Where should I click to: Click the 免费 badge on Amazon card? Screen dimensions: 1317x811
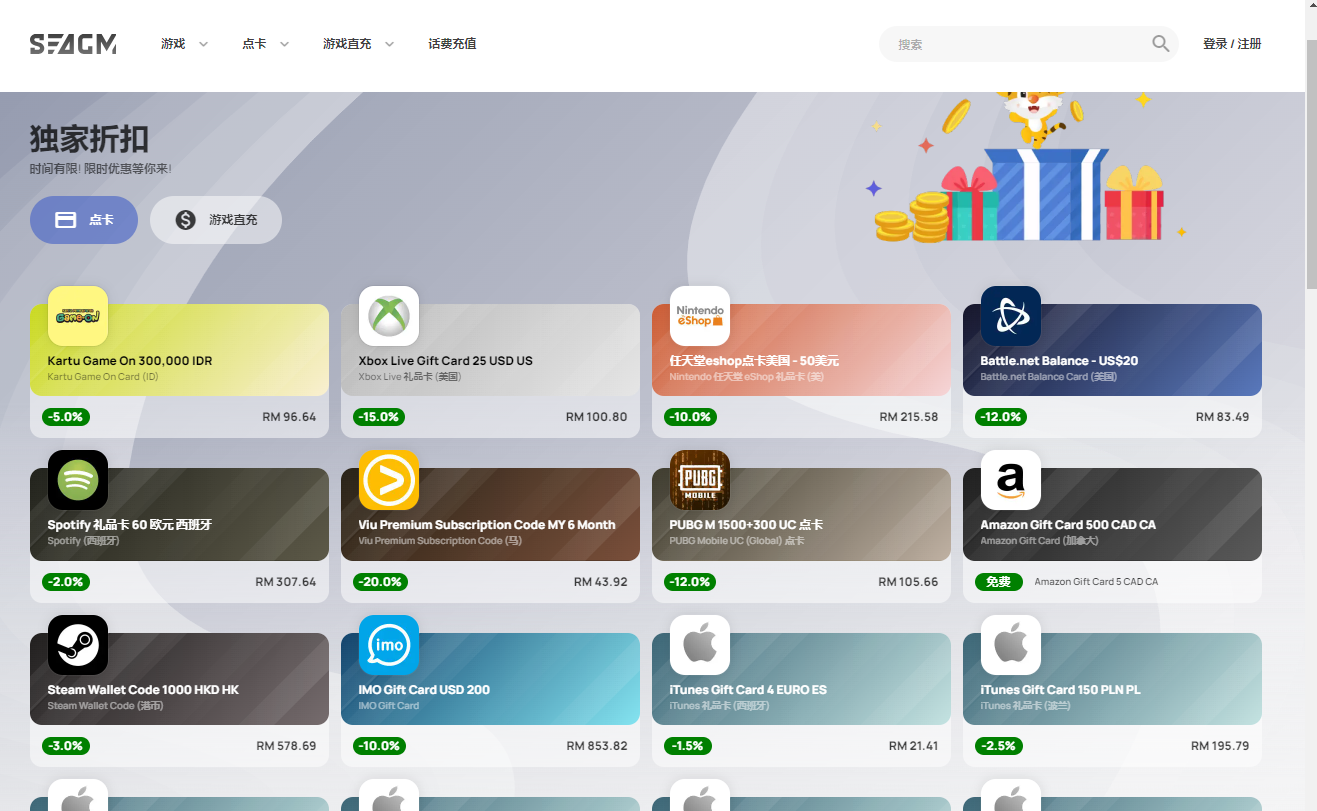click(998, 581)
